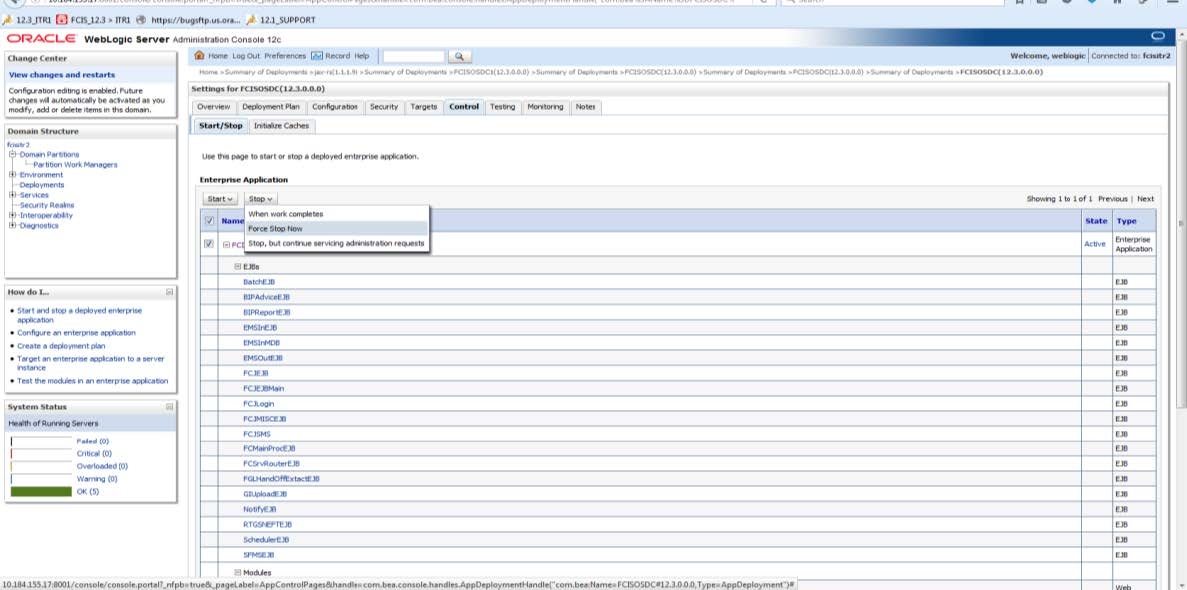Switch to the Monitoring tab
Screen dimensions: 1187x590
coord(545,107)
